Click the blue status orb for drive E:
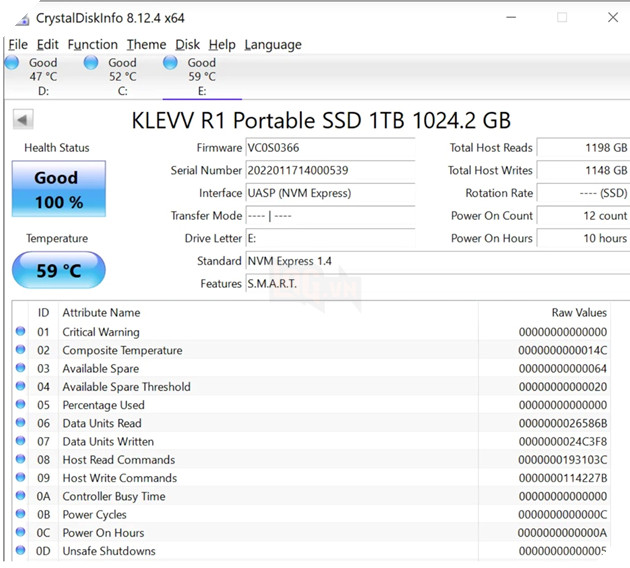 coord(170,63)
